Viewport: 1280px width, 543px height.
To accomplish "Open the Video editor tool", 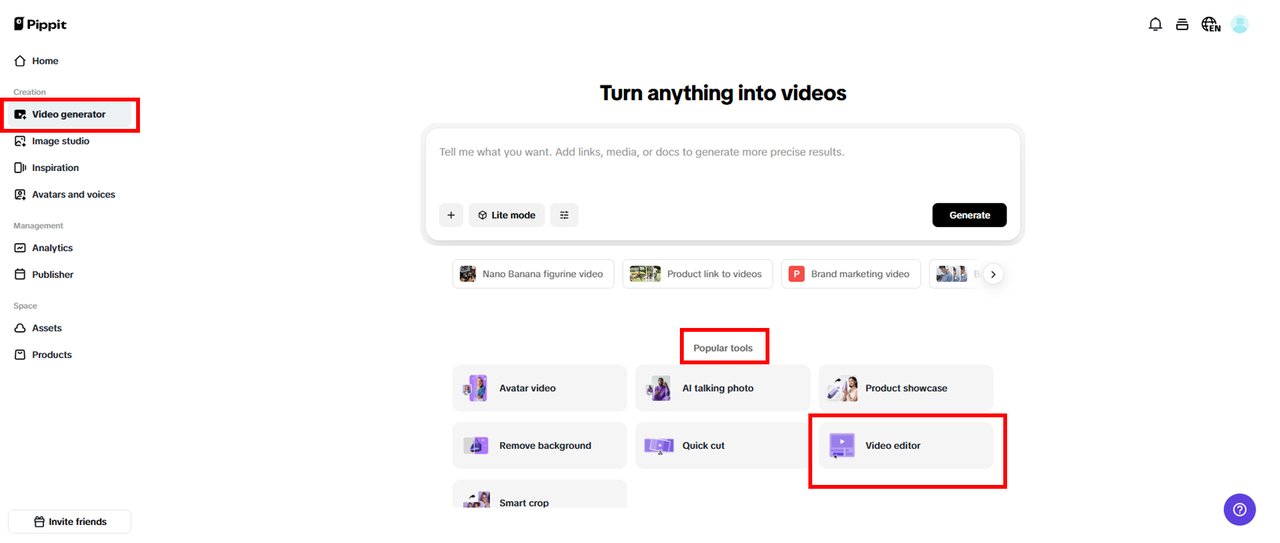I will coord(905,446).
